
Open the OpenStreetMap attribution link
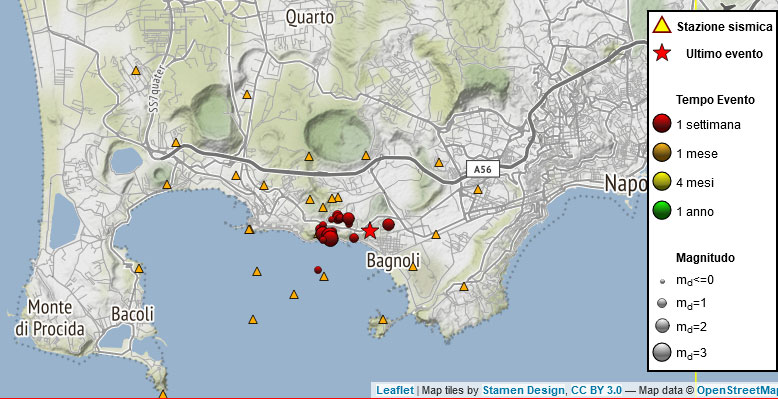737,391
